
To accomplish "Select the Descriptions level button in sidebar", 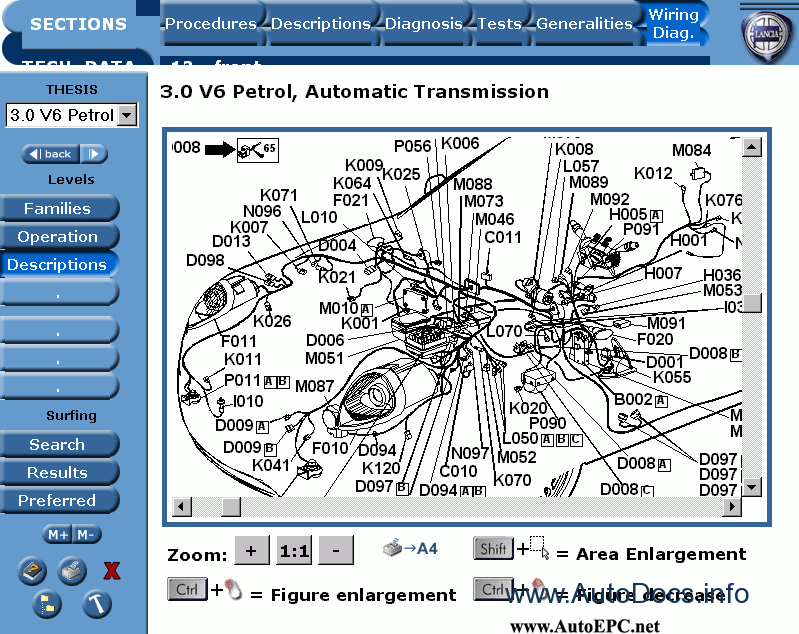I will (x=58, y=265).
